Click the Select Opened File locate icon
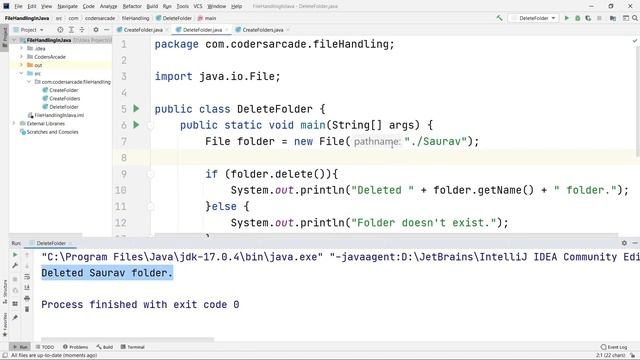Viewport: 640px width, 360px height. pyautogui.click(x=60, y=30)
